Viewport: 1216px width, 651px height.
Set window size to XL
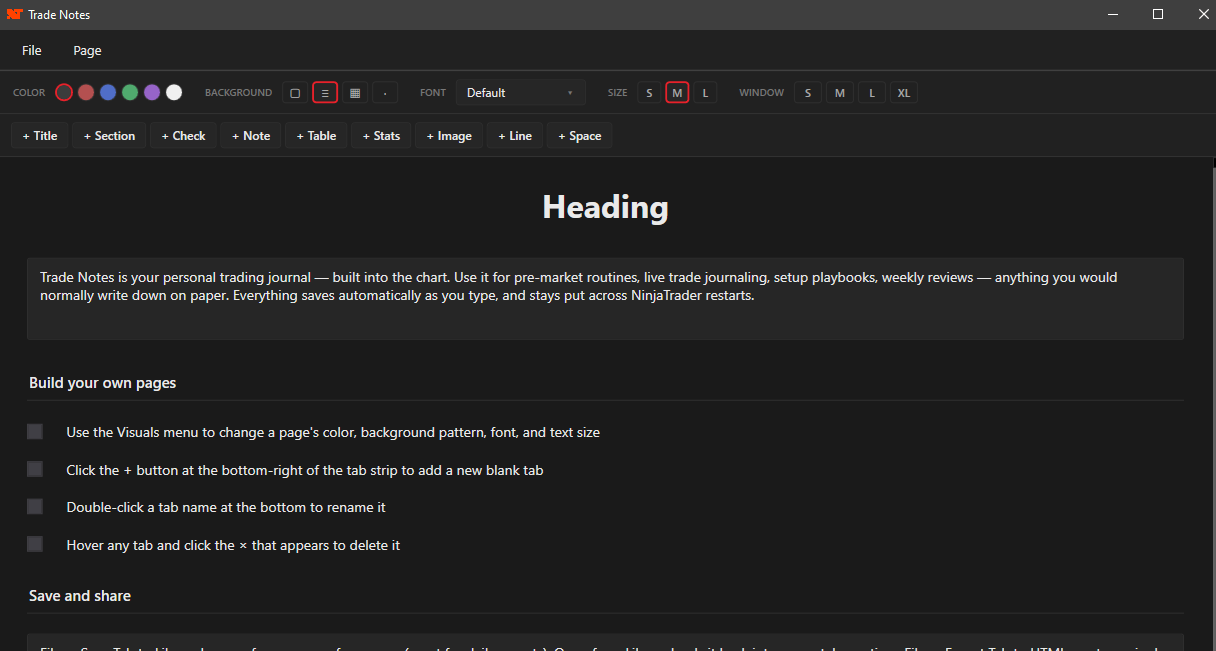[x=904, y=93]
